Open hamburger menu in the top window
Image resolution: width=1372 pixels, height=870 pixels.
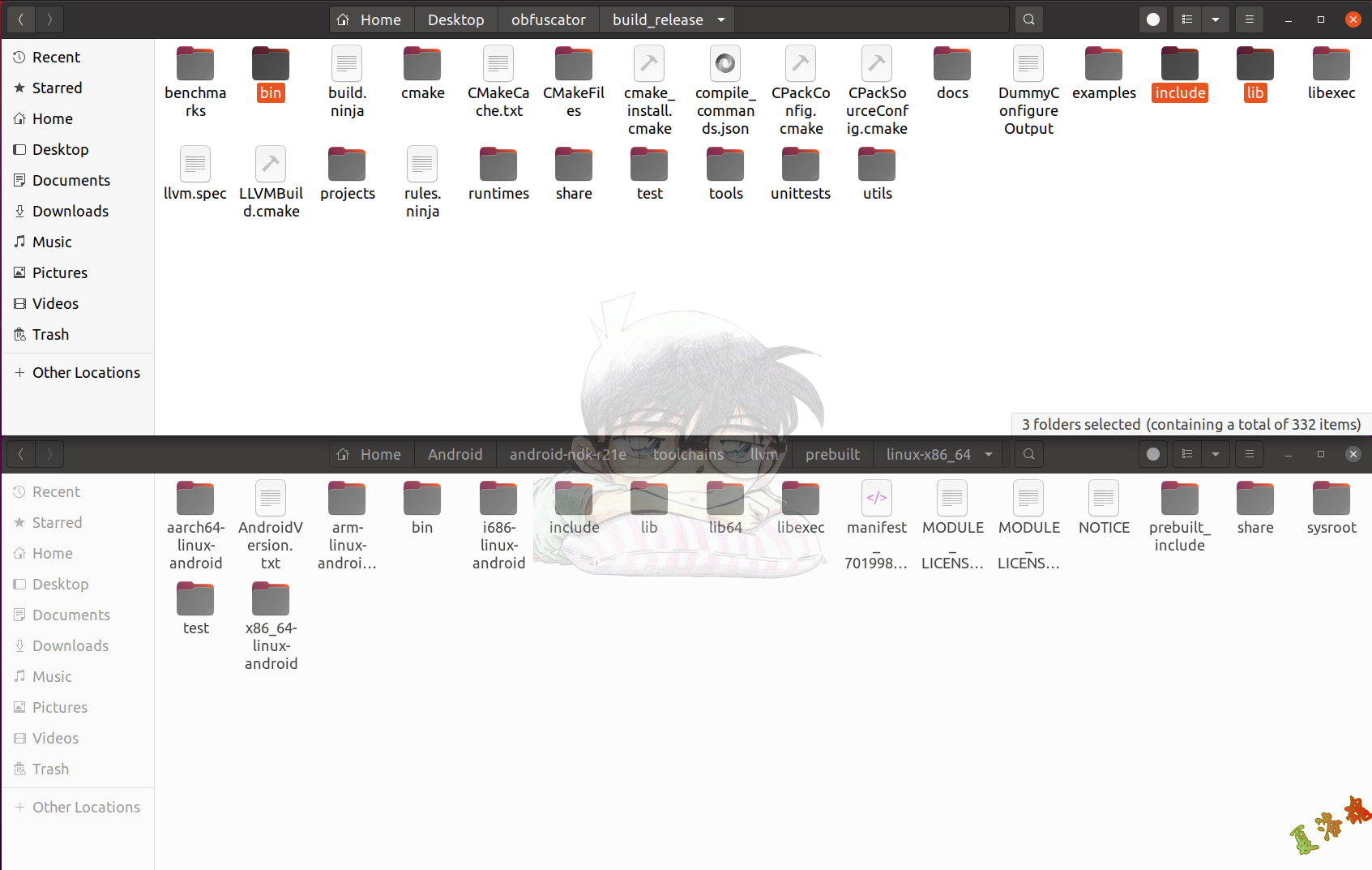[1249, 19]
